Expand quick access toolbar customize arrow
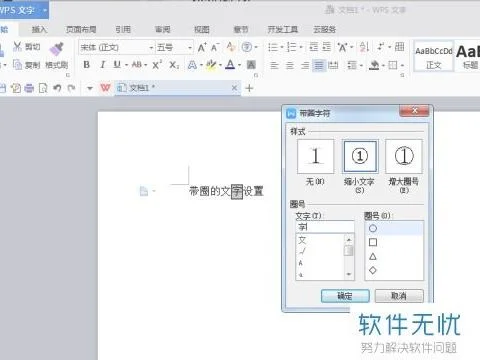Viewport: 480px width, 360px height. 90,88
